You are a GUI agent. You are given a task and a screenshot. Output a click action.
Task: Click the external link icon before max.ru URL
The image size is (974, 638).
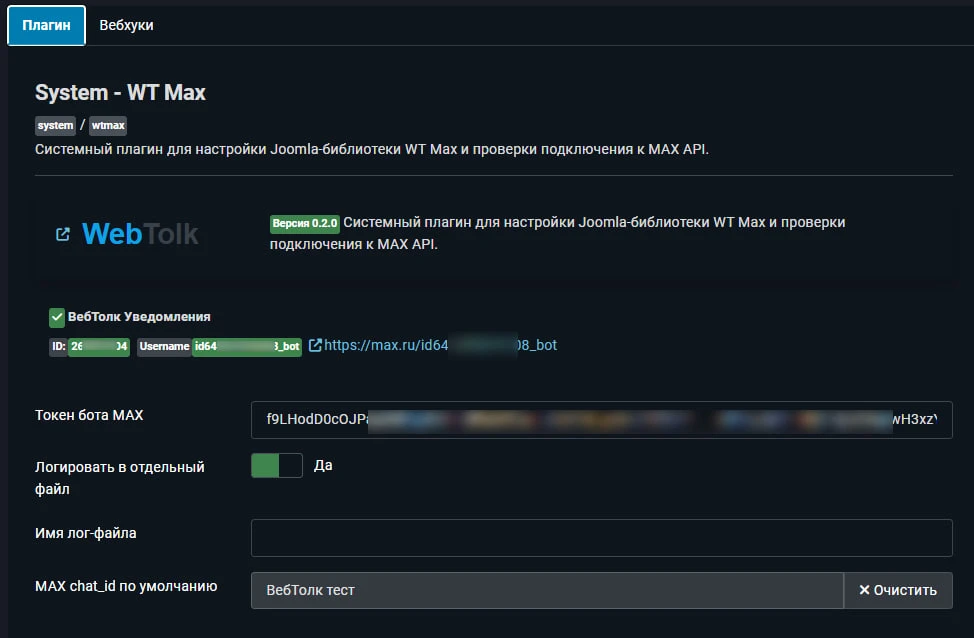pos(316,345)
